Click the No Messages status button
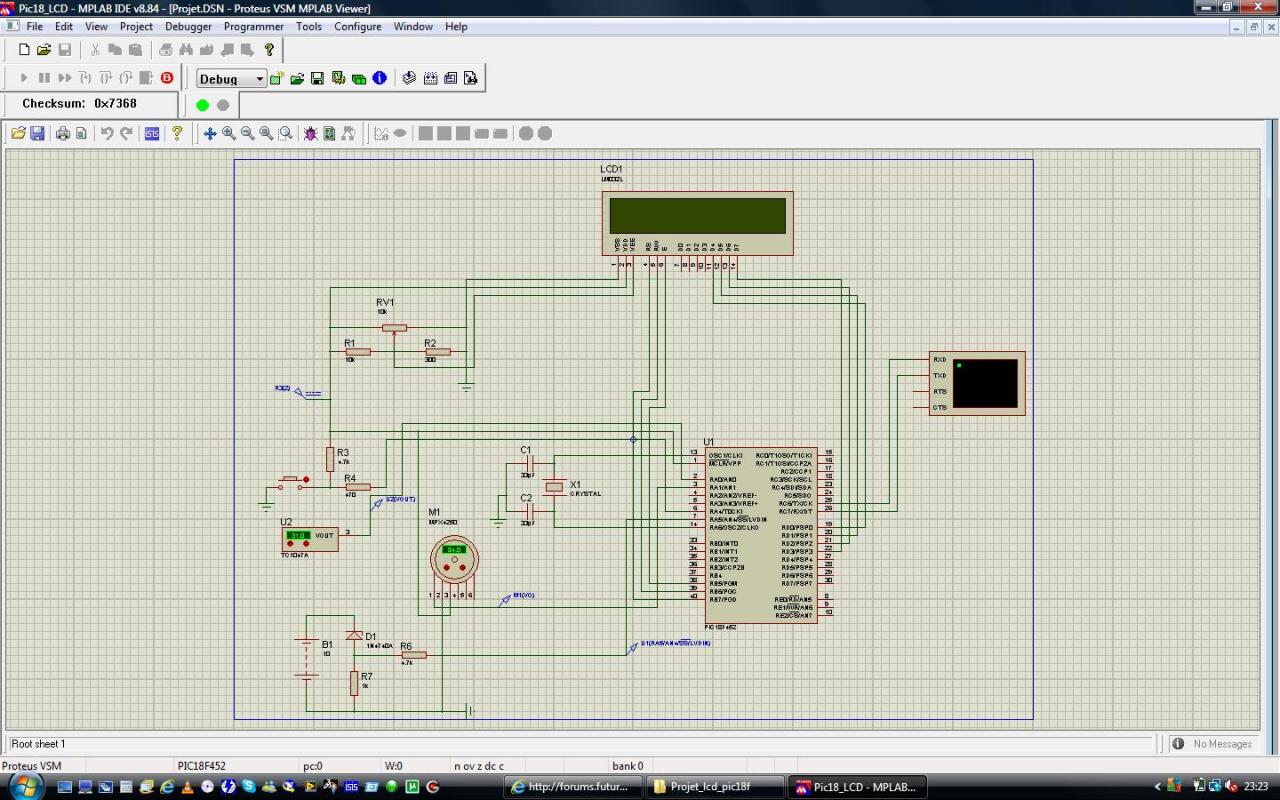The image size is (1280, 800). [1212, 744]
